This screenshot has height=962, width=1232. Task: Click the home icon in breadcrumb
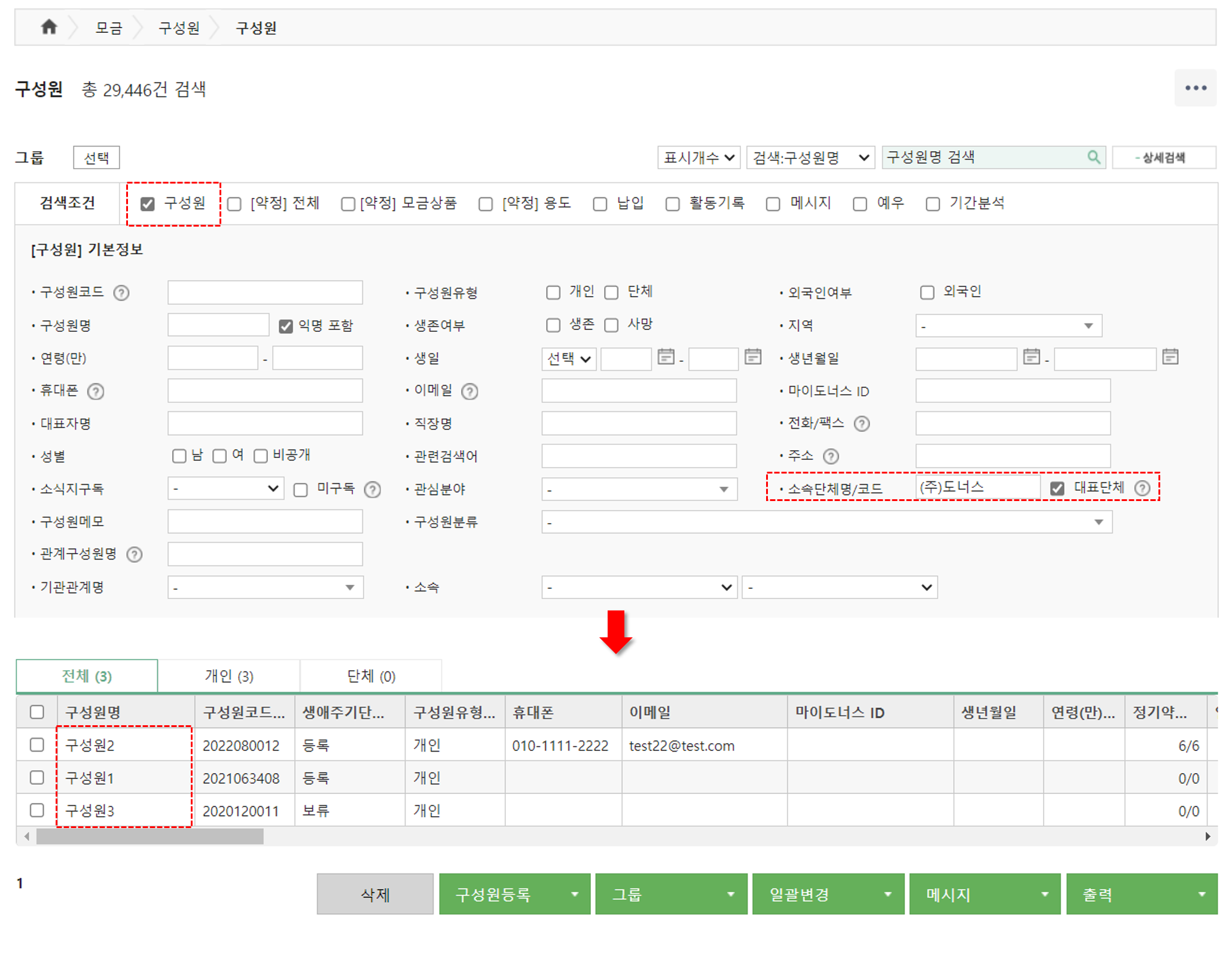pos(49,27)
